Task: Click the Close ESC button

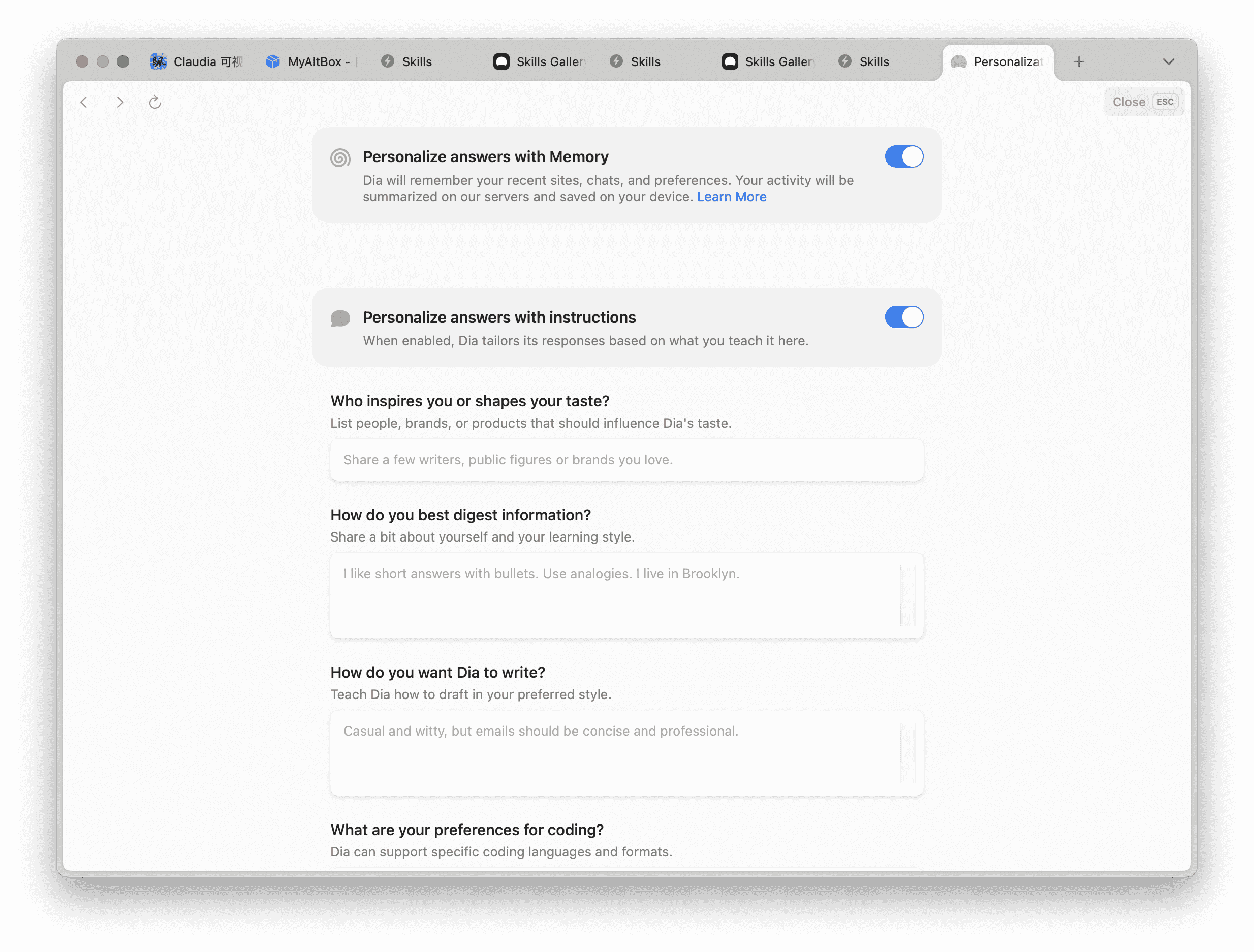Action: (1144, 102)
